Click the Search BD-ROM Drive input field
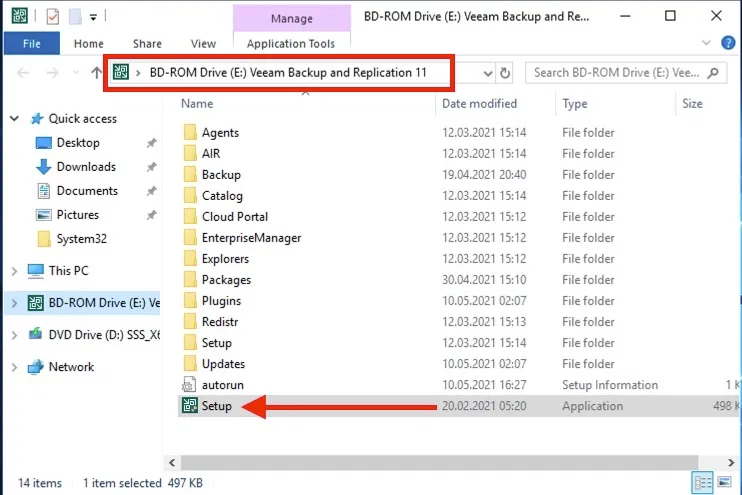 [x=626, y=73]
